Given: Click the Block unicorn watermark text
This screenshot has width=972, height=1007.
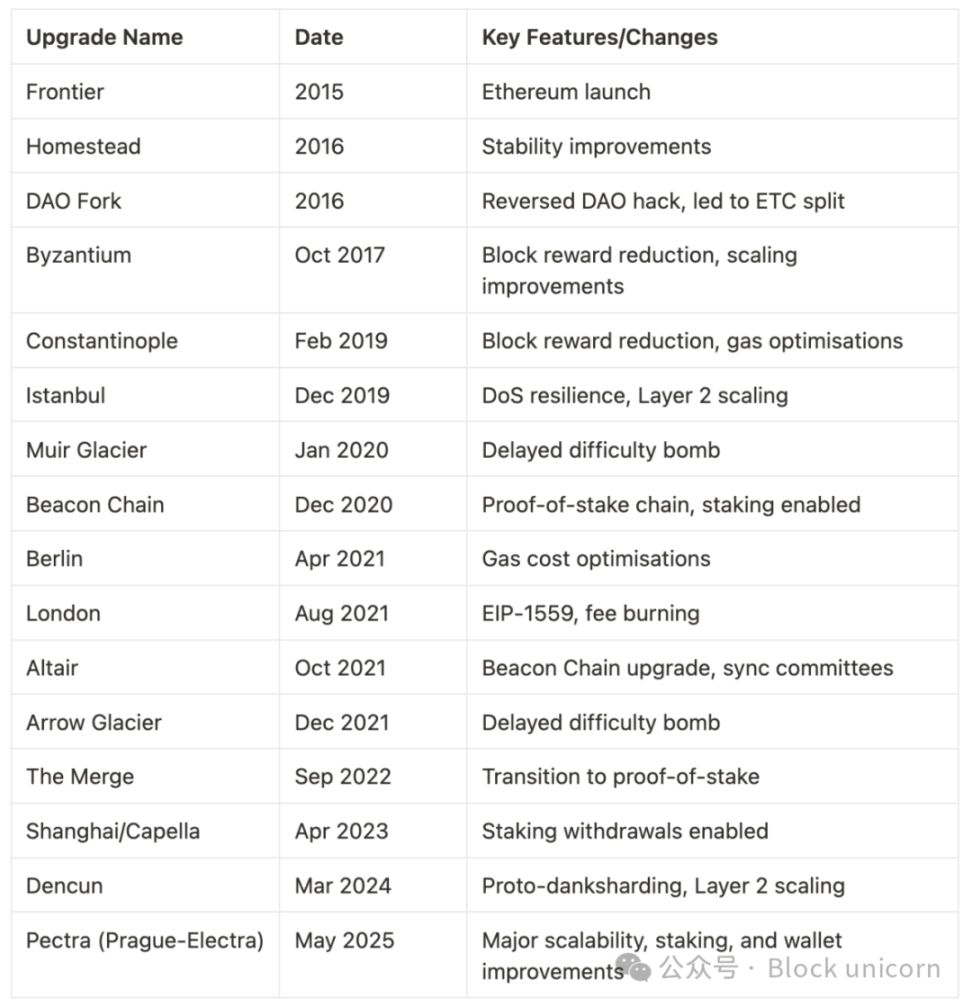Looking at the screenshot, I should (x=853, y=968).
